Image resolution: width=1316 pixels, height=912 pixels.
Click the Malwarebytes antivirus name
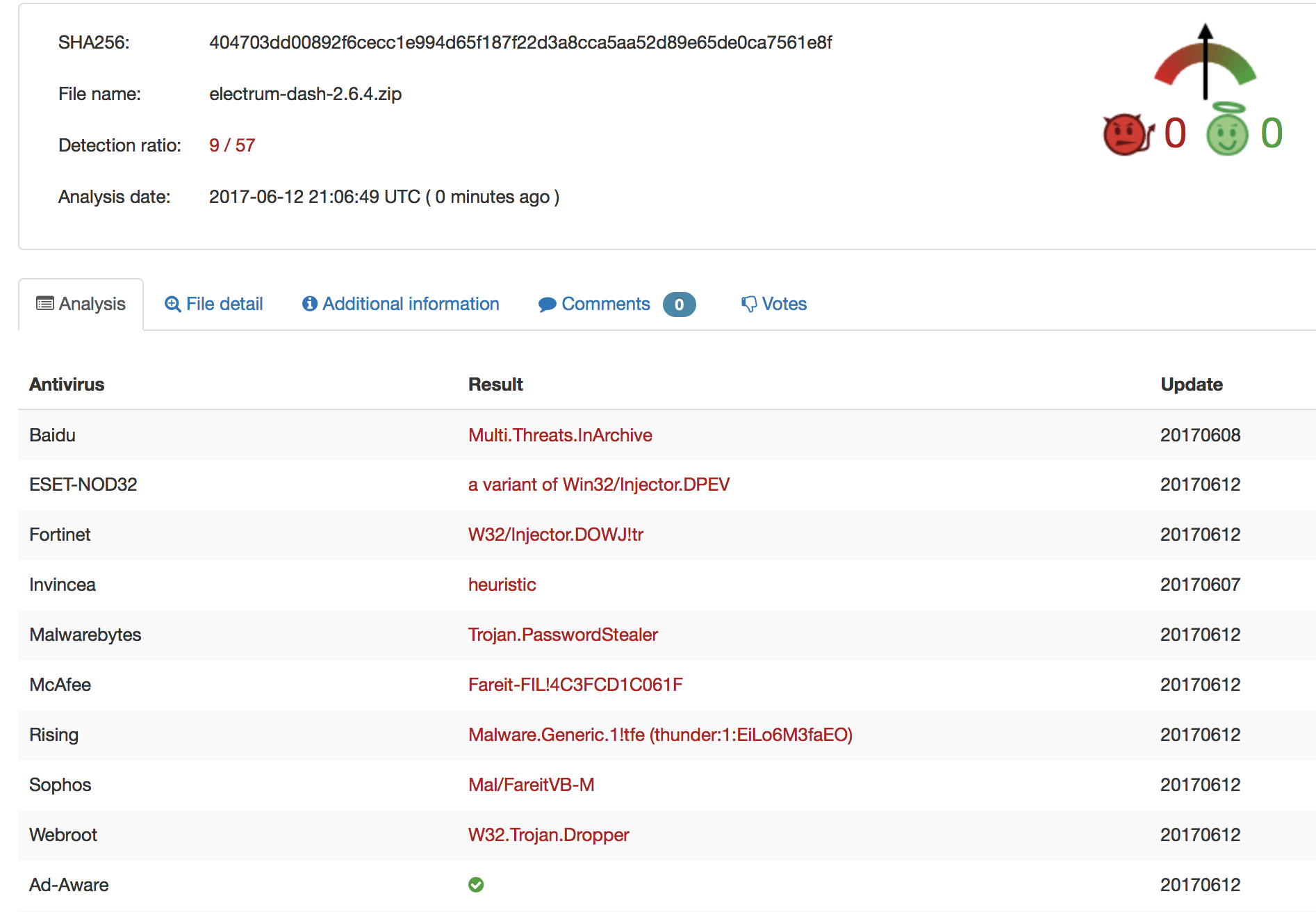pyautogui.click(x=85, y=635)
